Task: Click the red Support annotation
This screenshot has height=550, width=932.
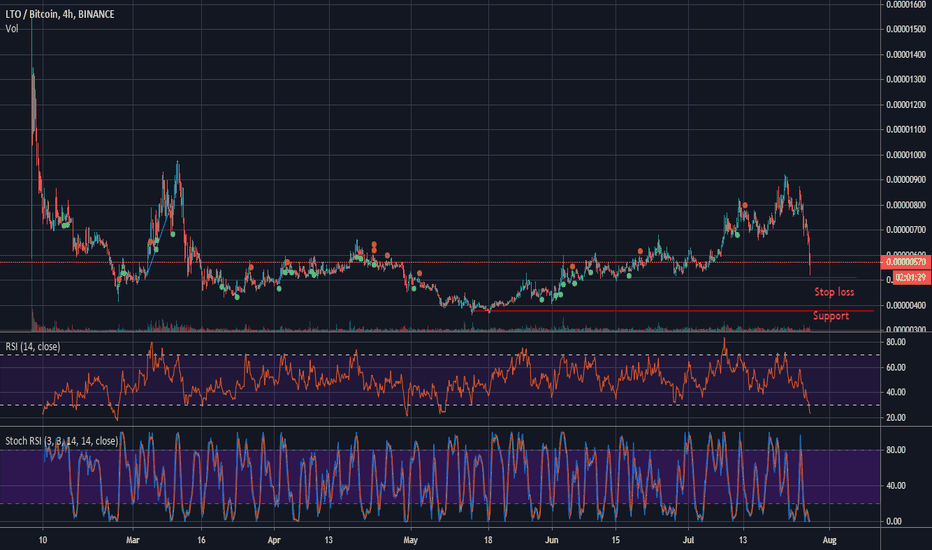Action: point(831,316)
